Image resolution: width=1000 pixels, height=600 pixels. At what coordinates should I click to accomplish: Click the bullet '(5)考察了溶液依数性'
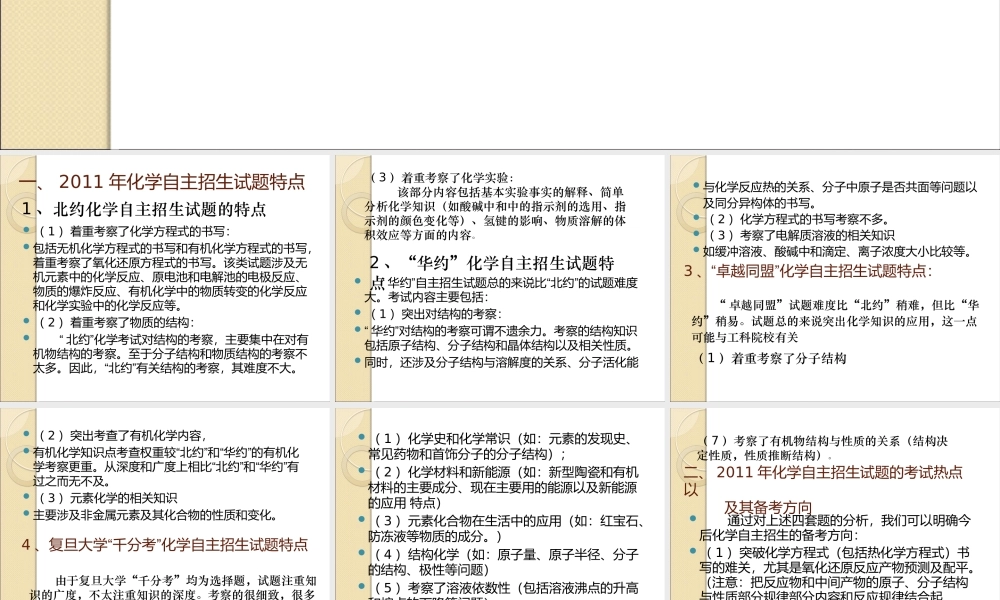(x=503, y=590)
